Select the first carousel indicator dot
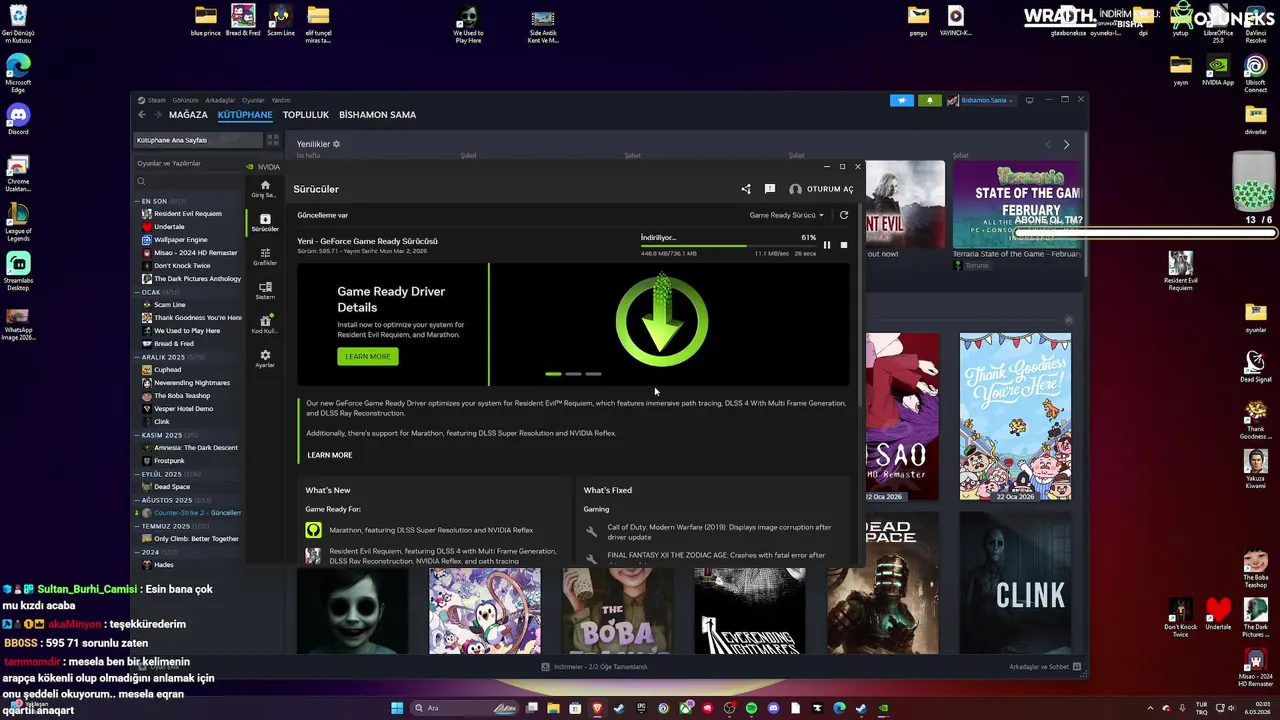Image resolution: width=1280 pixels, height=720 pixels. coord(553,374)
